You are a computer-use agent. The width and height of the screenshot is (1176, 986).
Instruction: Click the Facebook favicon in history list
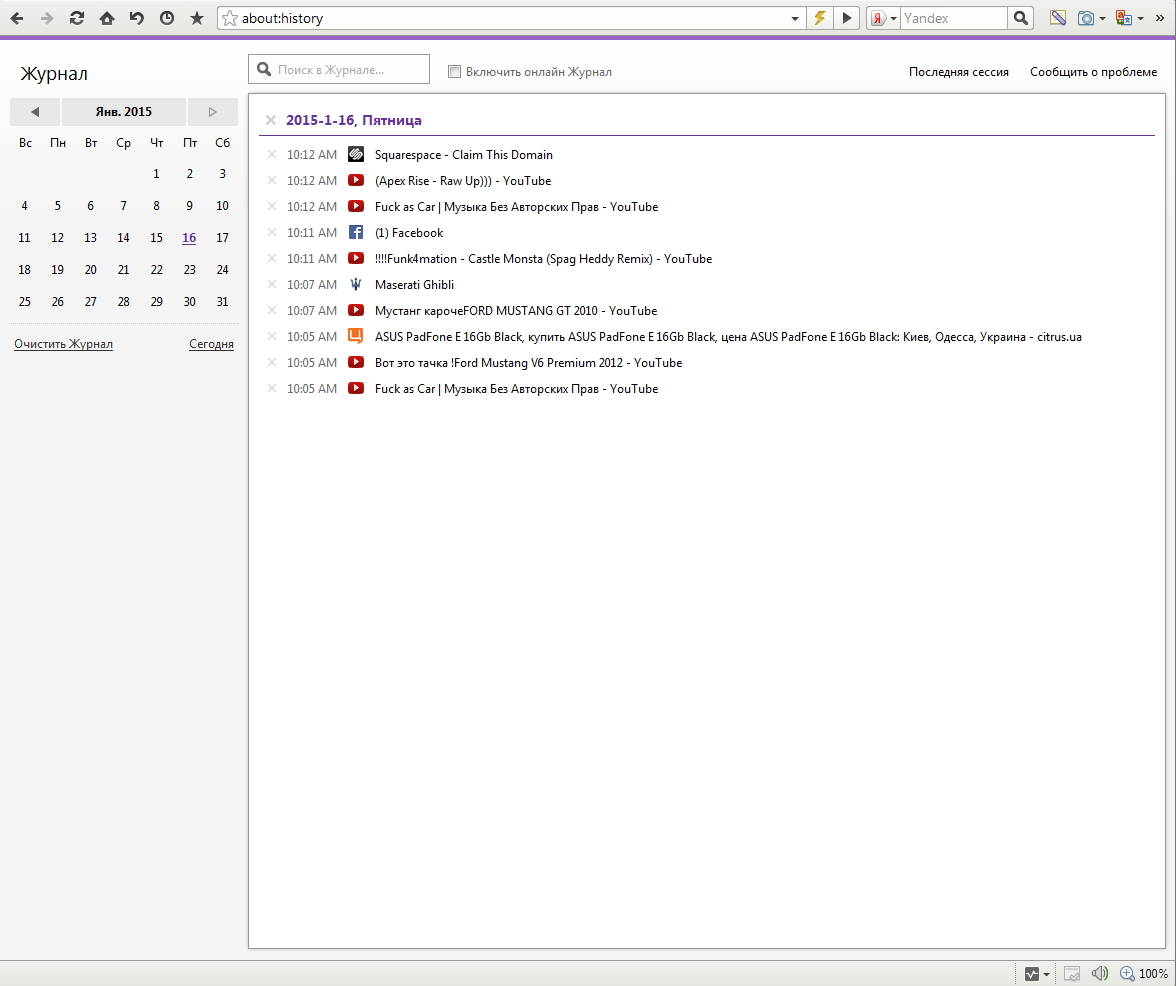[x=356, y=232]
